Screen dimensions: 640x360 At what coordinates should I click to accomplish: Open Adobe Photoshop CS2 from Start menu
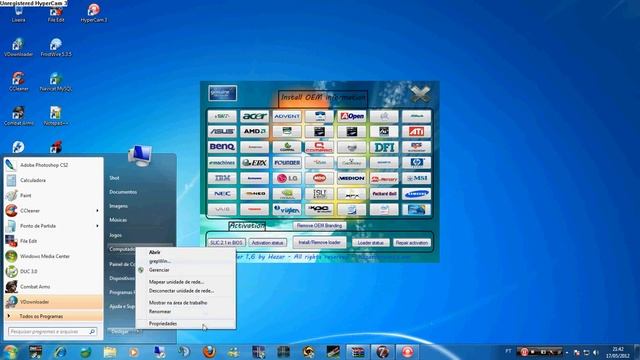pos(53,165)
